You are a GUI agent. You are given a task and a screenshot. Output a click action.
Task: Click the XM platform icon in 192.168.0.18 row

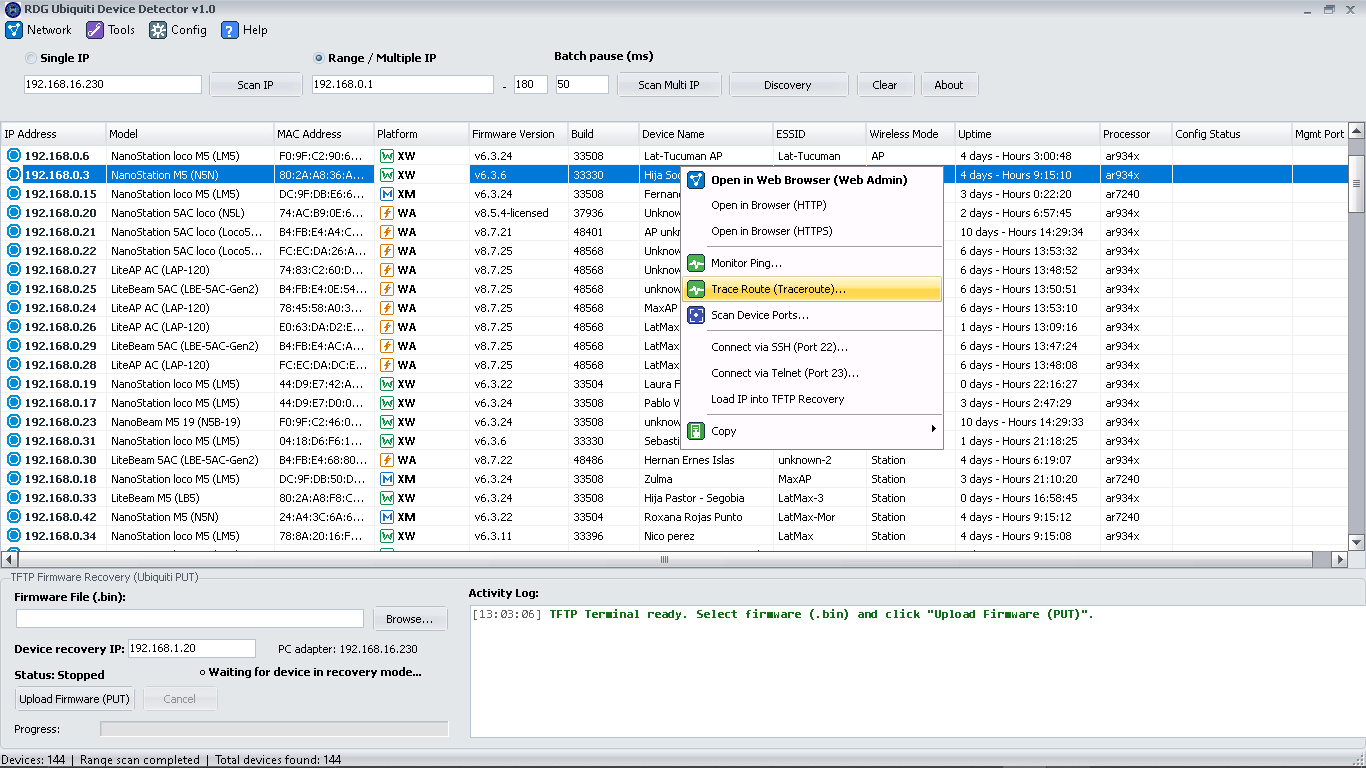point(387,479)
